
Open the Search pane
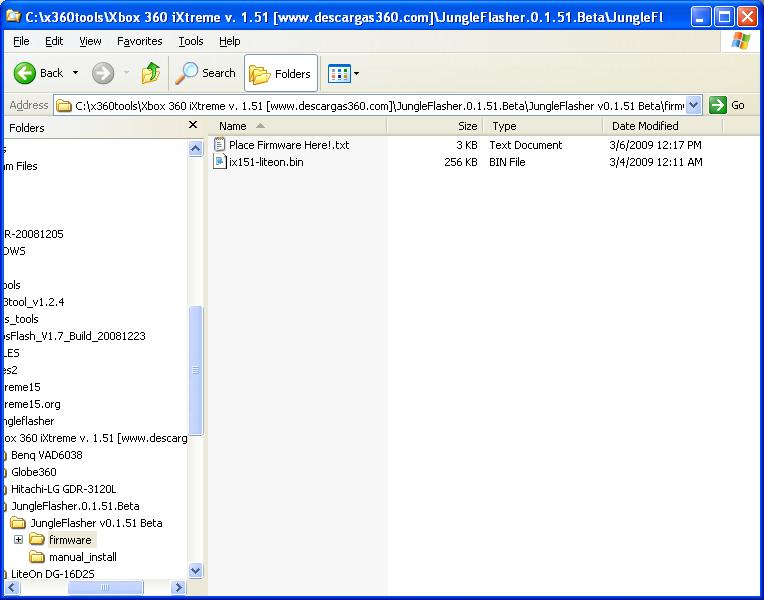point(205,73)
